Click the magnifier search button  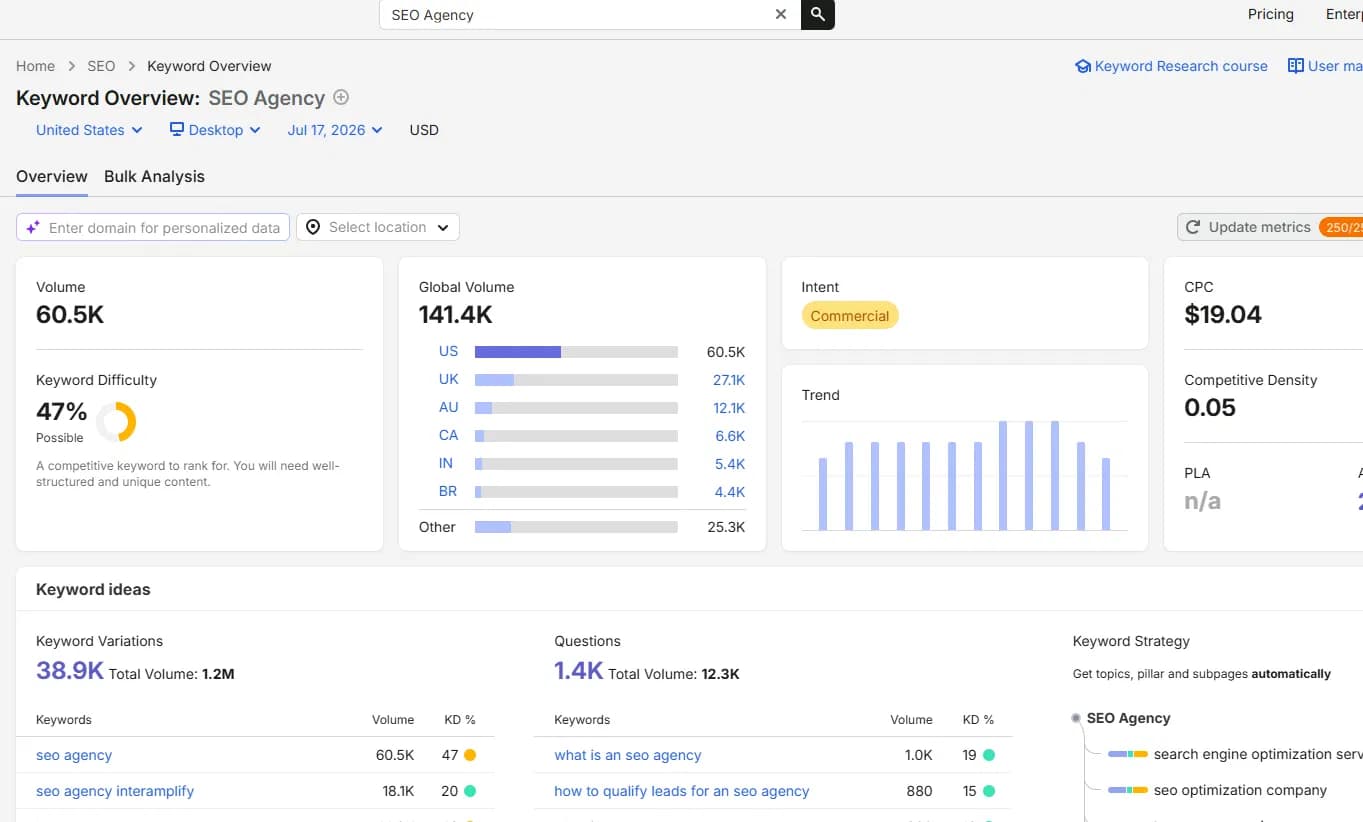(x=818, y=14)
